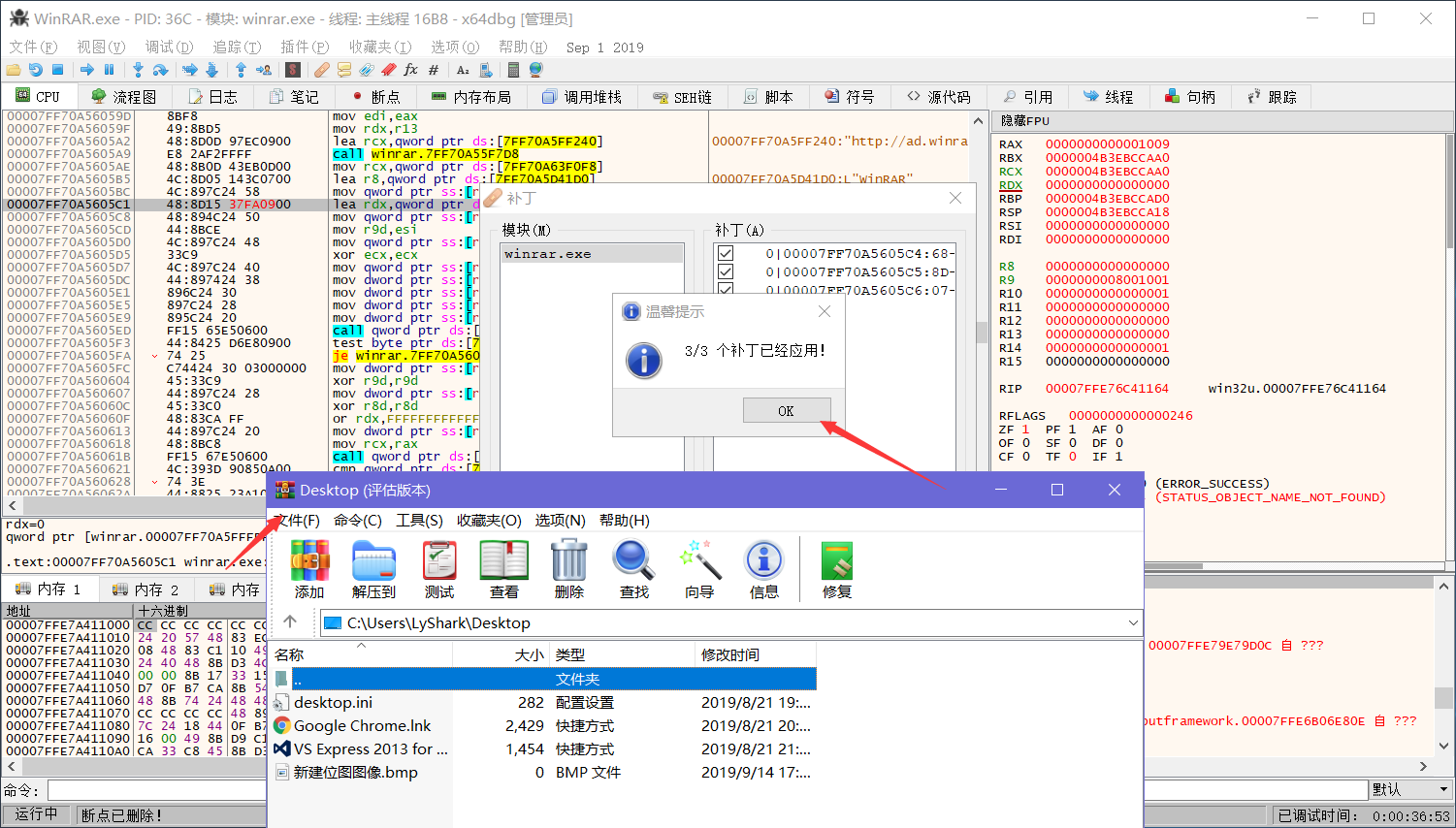Click OK in the 温馨提示 message box
The height and width of the screenshot is (828, 1456).
pos(787,411)
